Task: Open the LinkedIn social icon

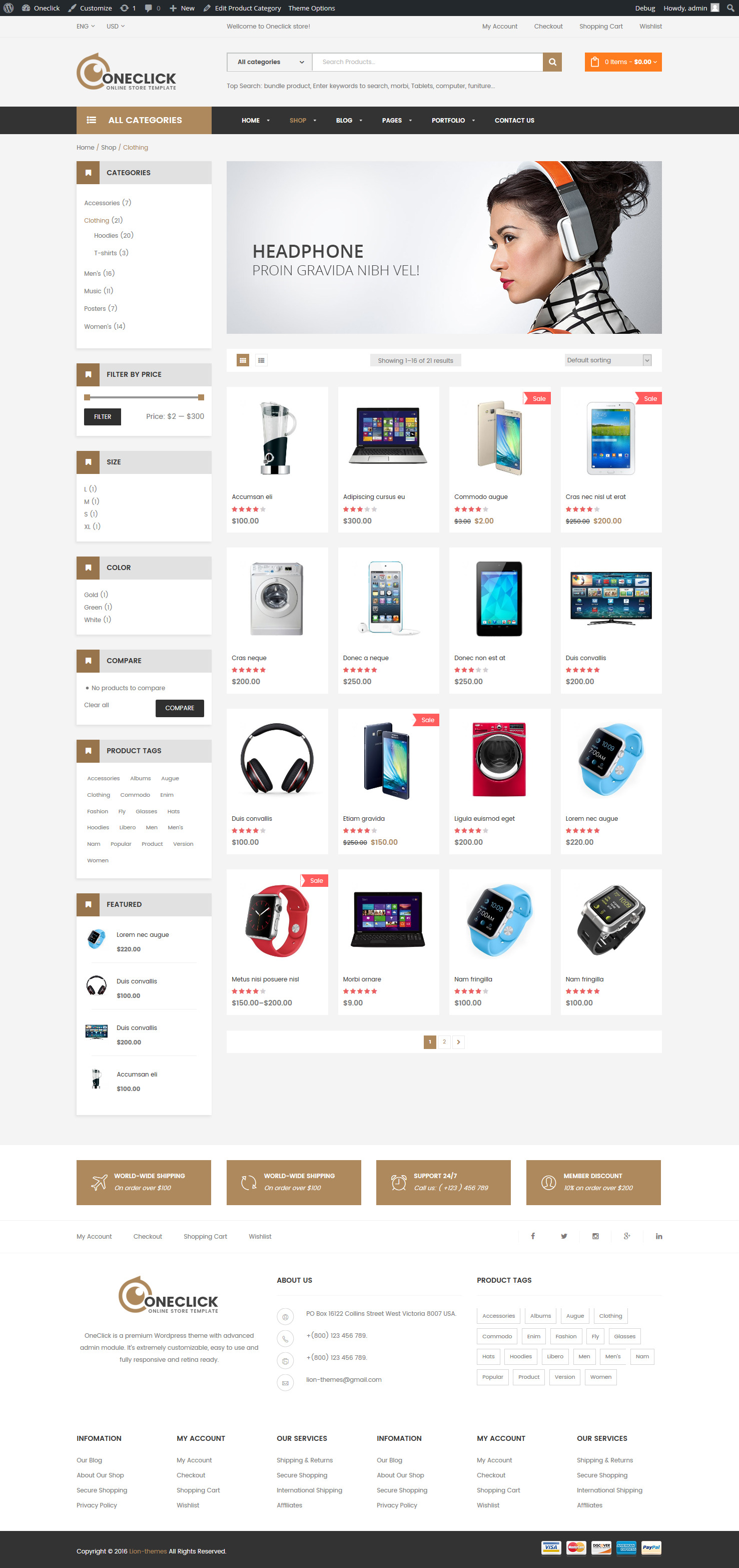Action: click(658, 1236)
